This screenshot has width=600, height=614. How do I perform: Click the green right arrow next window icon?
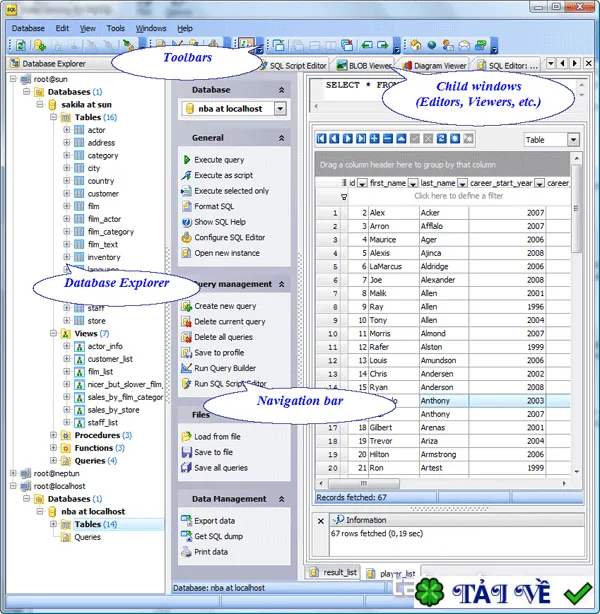383,45
